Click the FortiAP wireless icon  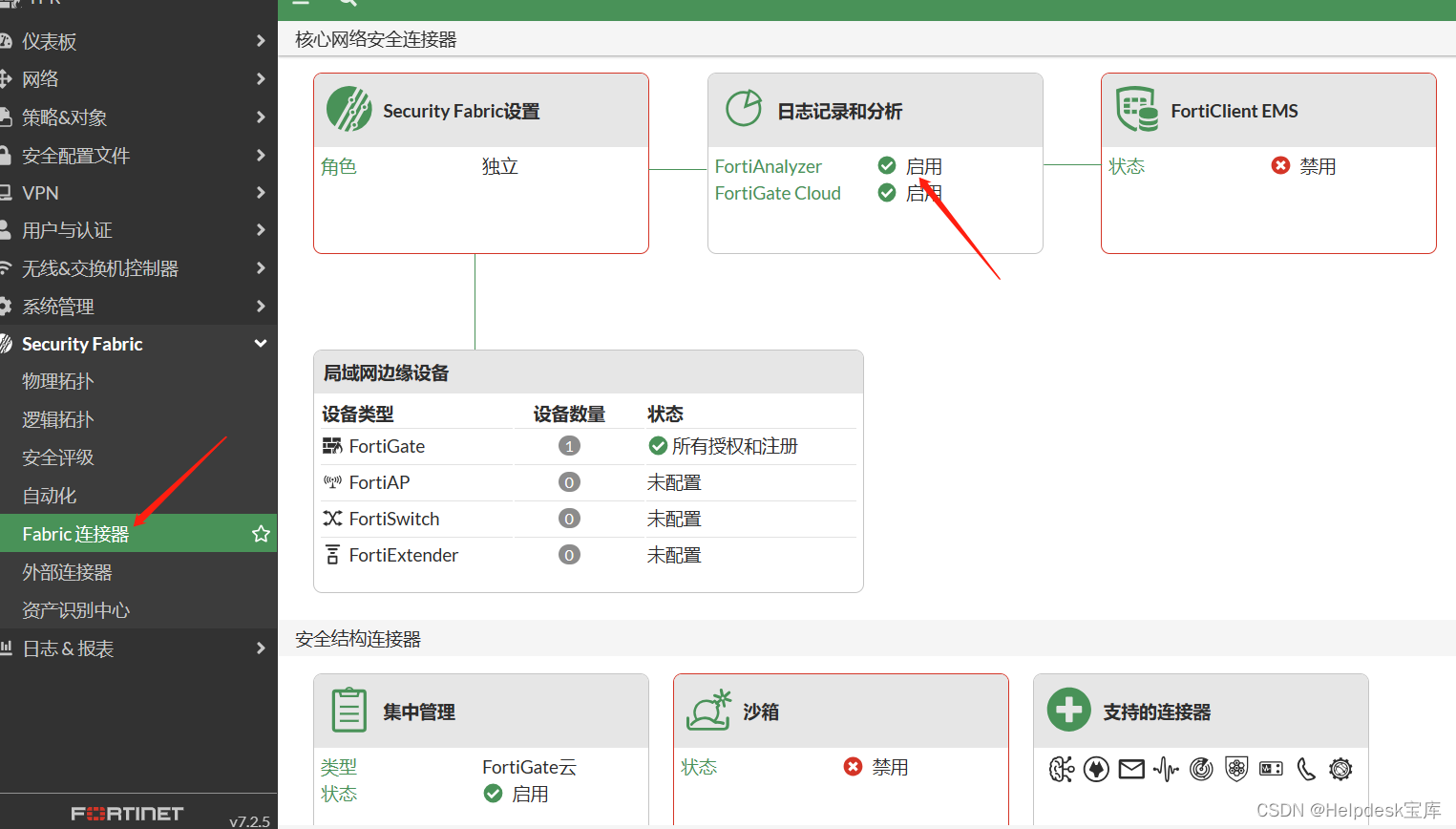click(332, 482)
